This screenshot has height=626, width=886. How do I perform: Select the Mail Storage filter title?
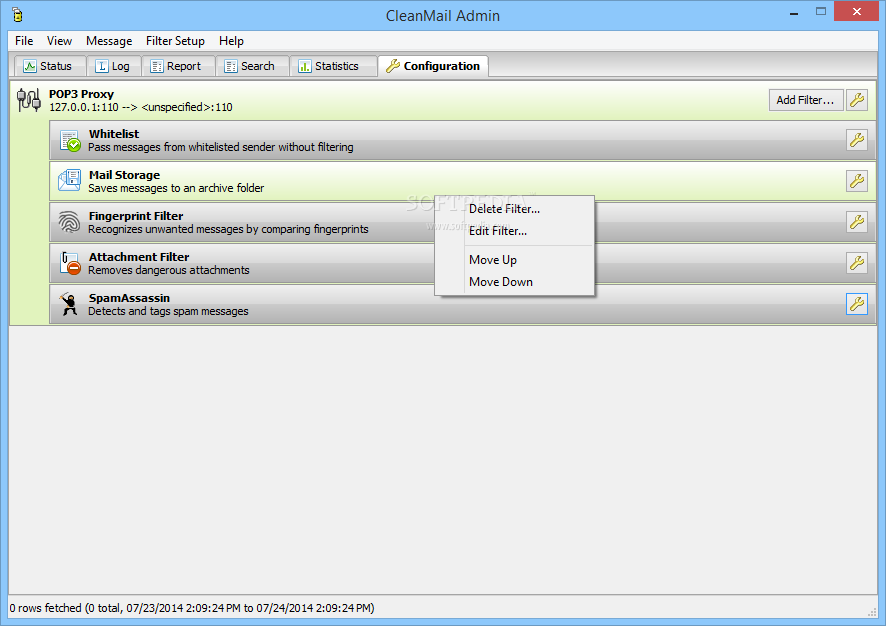click(124, 175)
